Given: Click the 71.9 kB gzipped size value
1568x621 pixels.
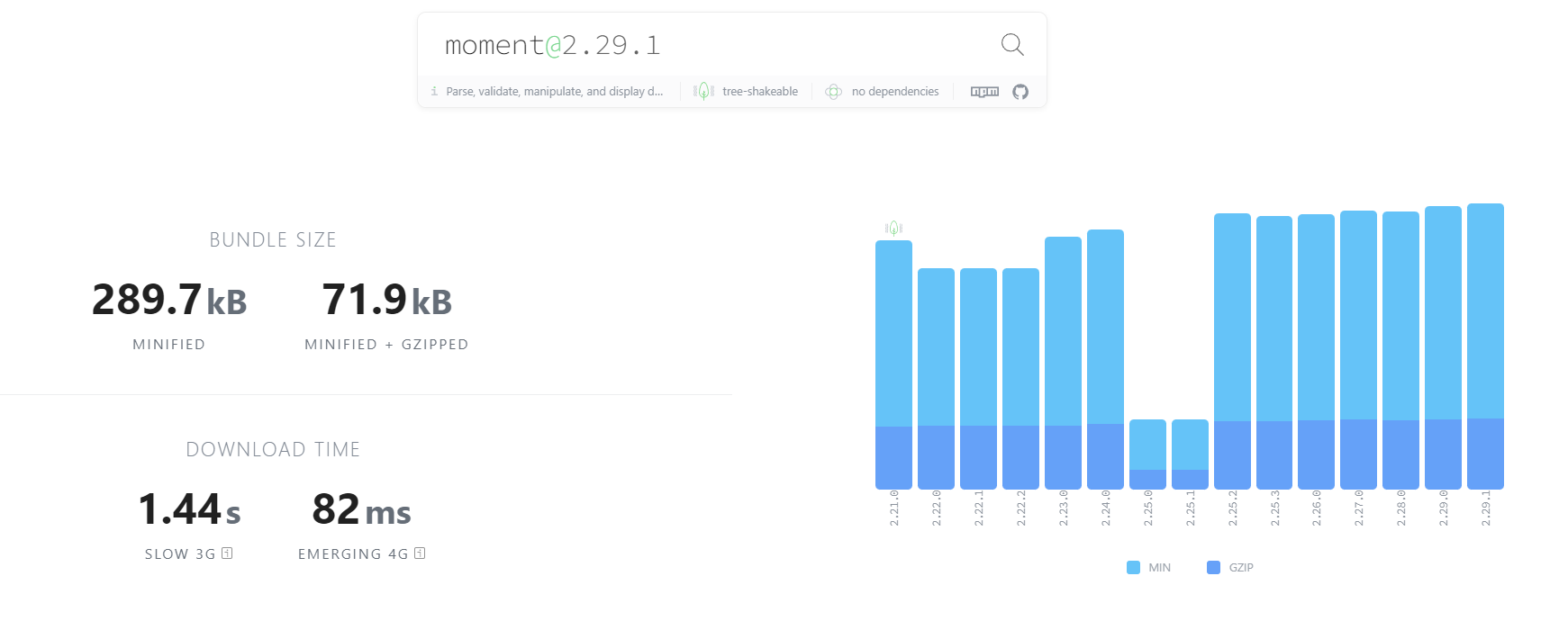Looking at the screenshot, I should coord(387,300).
